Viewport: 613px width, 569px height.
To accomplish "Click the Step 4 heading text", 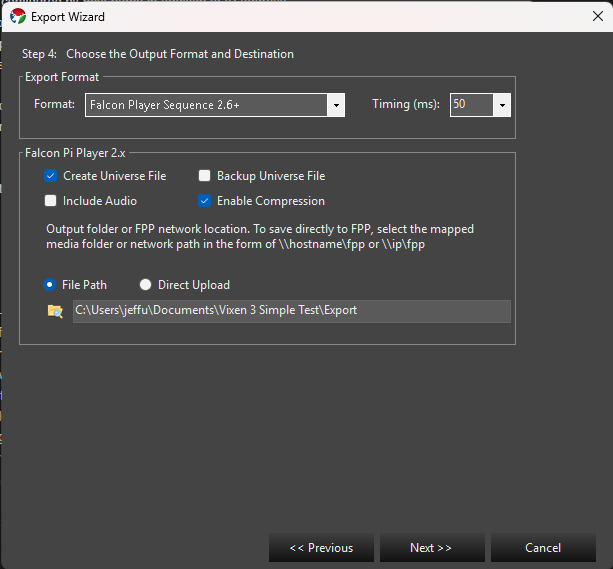I will coord(158,54).
